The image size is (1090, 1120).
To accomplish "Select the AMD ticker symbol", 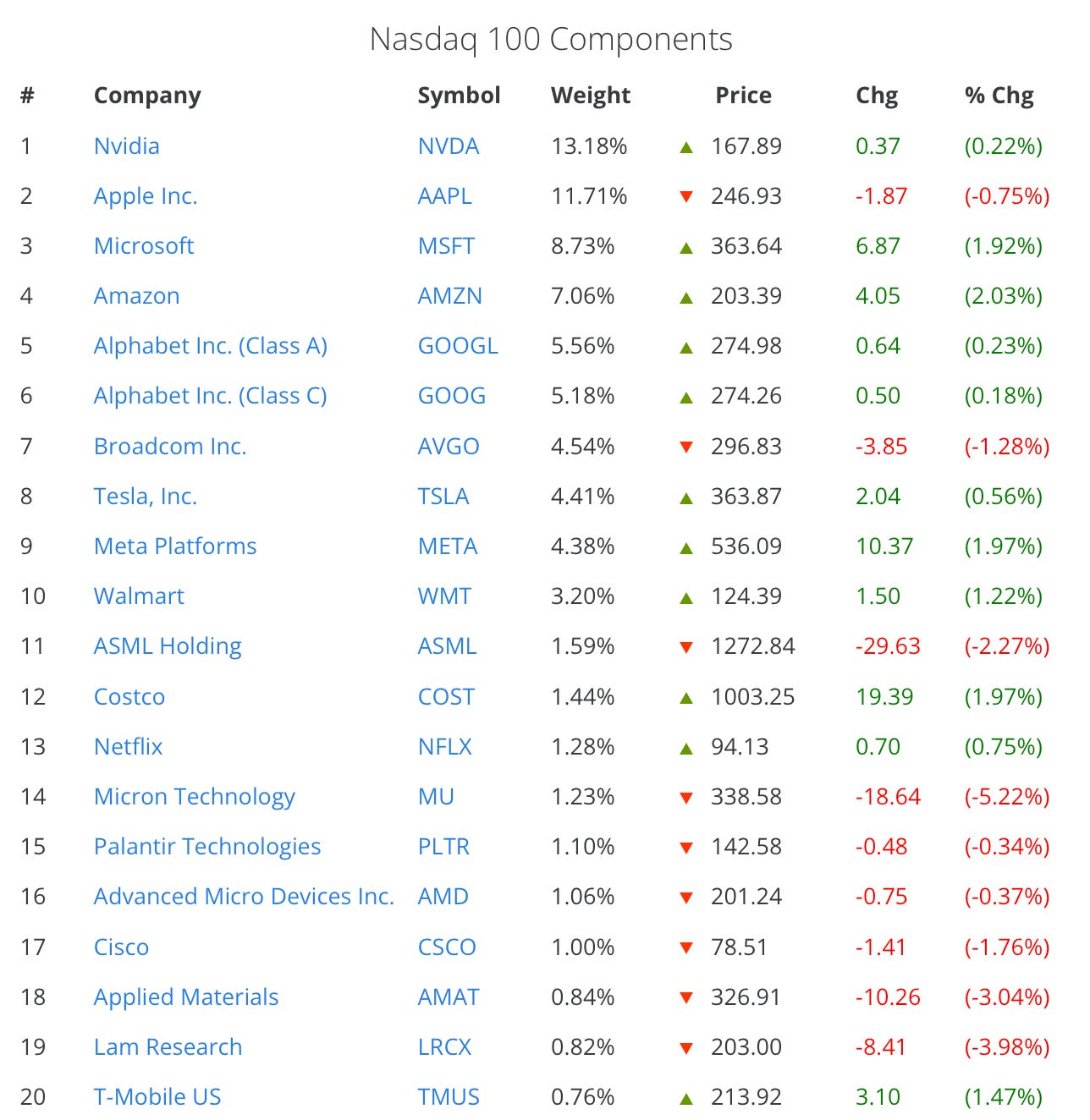I will pyautogui.click(x=443, y=897).
